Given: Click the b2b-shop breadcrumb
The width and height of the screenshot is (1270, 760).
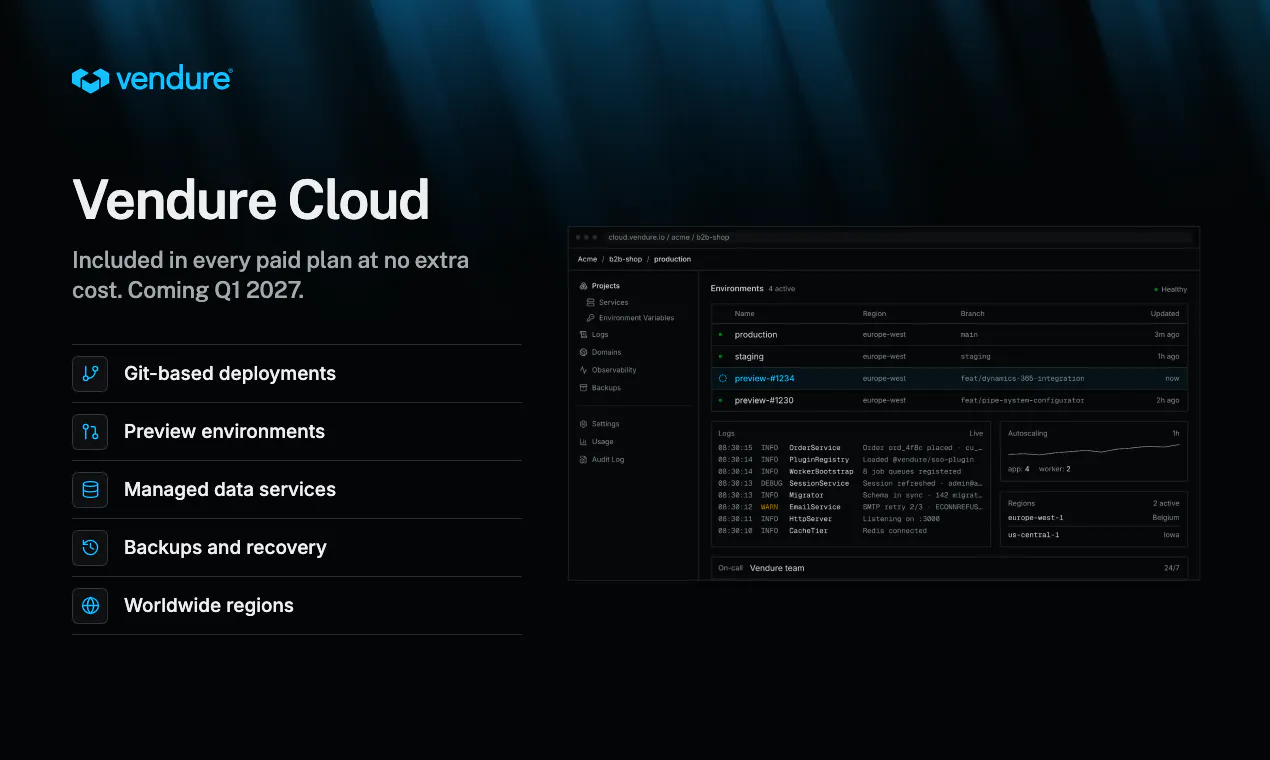Looking at the screenshot, I should 625,259.
